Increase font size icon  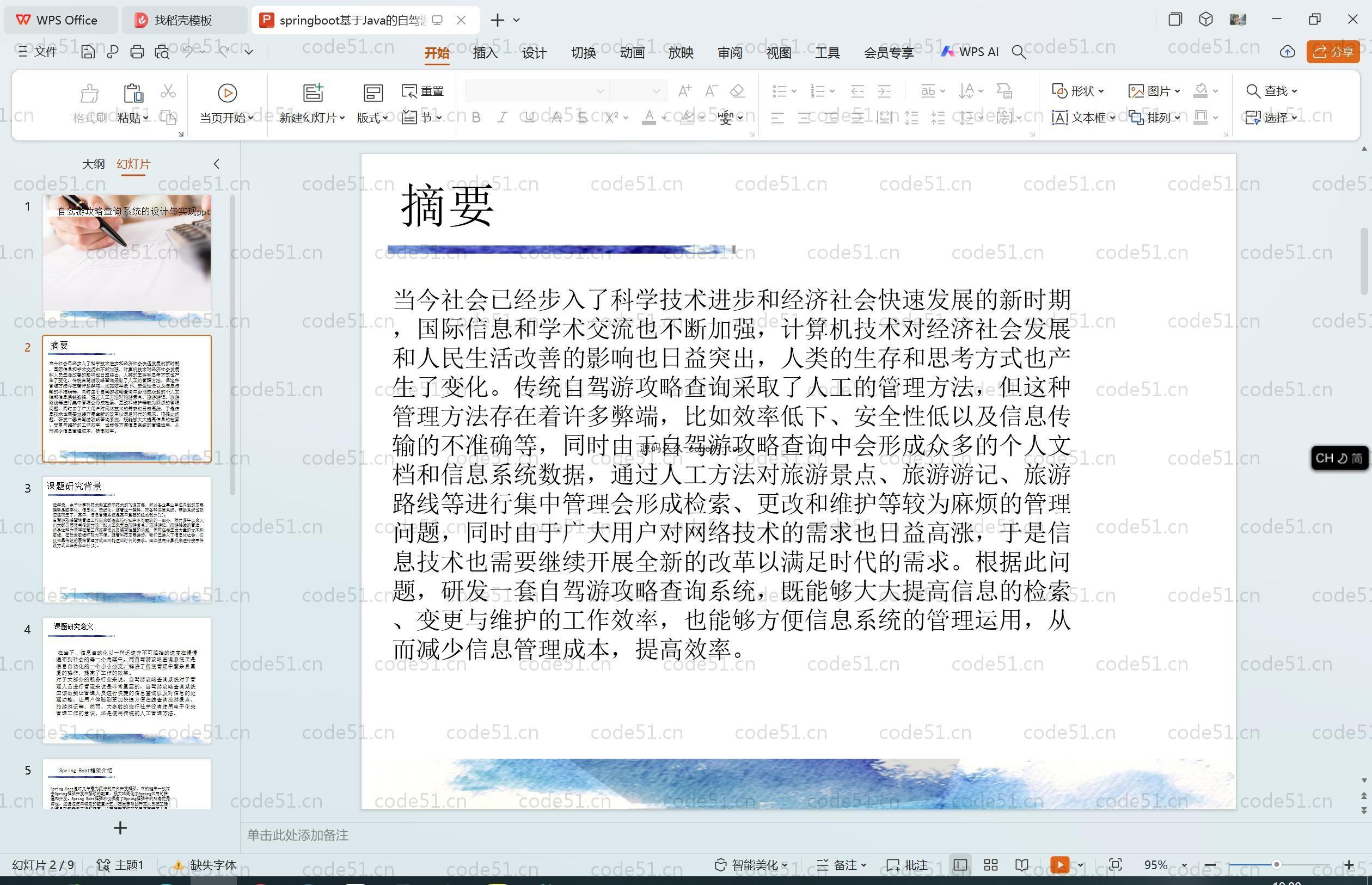684,91
